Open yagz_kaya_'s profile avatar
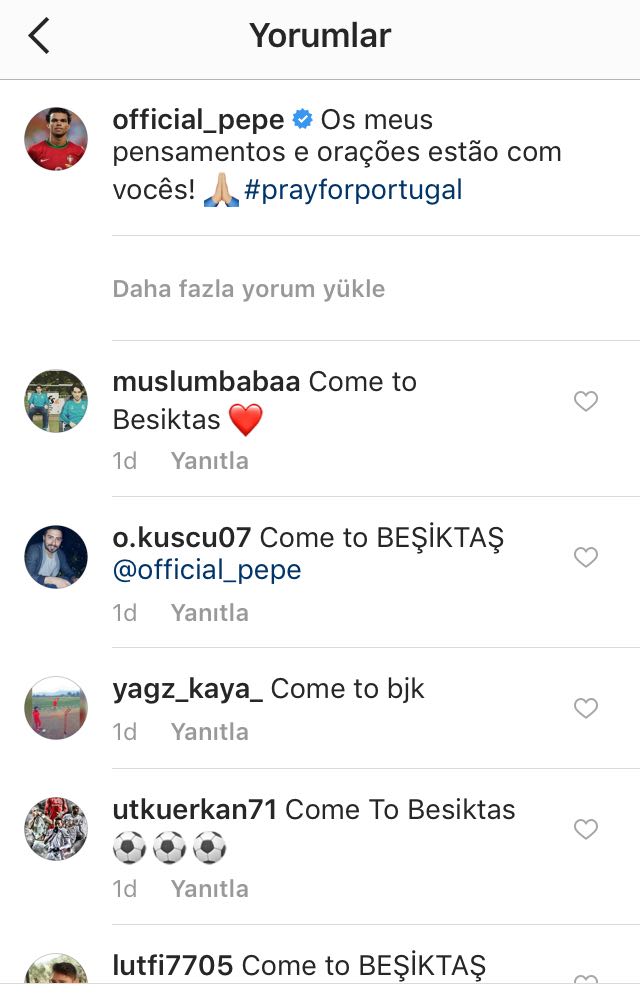 pos(56,708)
